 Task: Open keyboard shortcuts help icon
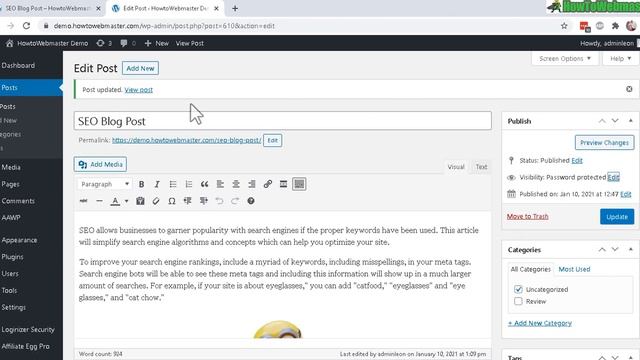click(251, 201)
